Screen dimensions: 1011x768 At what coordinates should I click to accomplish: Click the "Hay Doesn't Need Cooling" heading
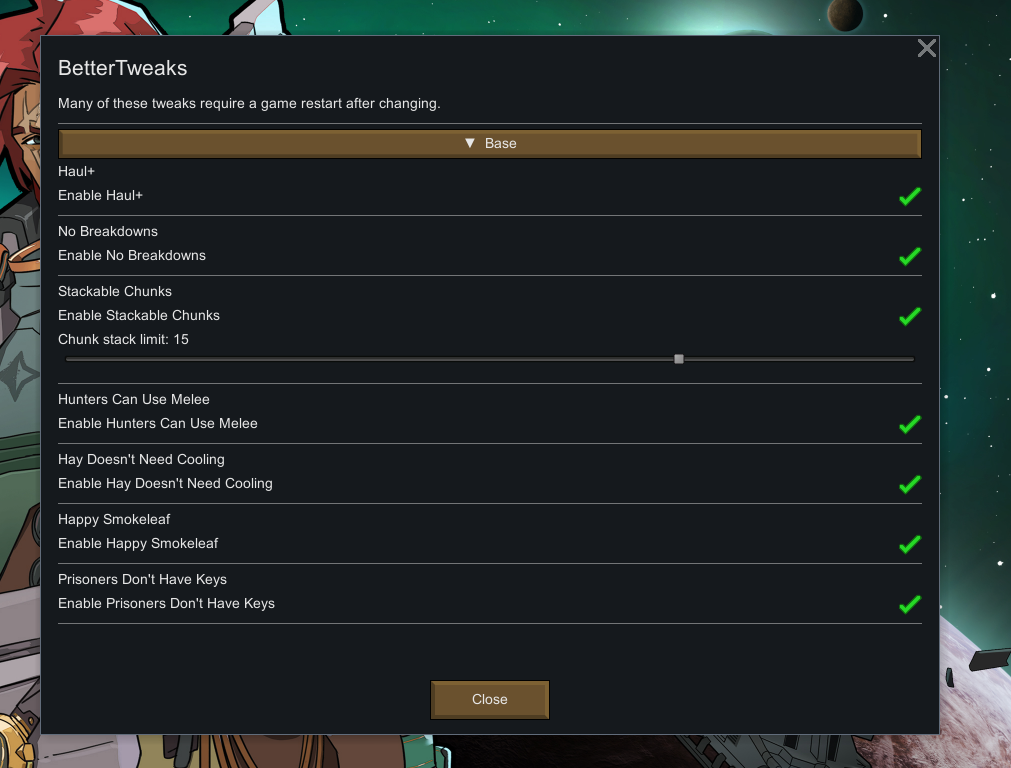point(141,459)
